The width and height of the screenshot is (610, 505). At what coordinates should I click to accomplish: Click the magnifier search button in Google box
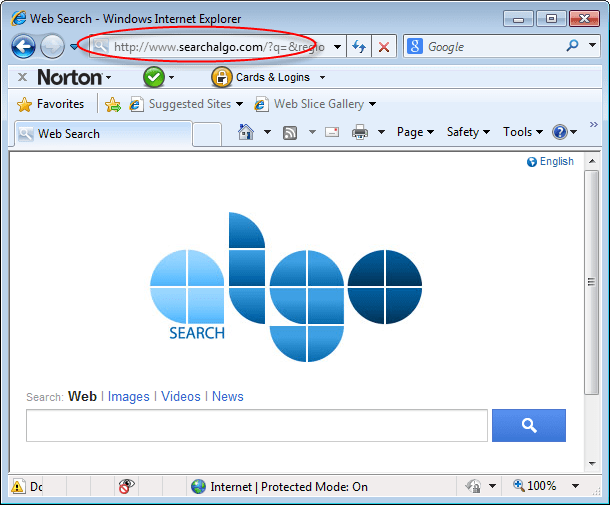coord(572,46)
